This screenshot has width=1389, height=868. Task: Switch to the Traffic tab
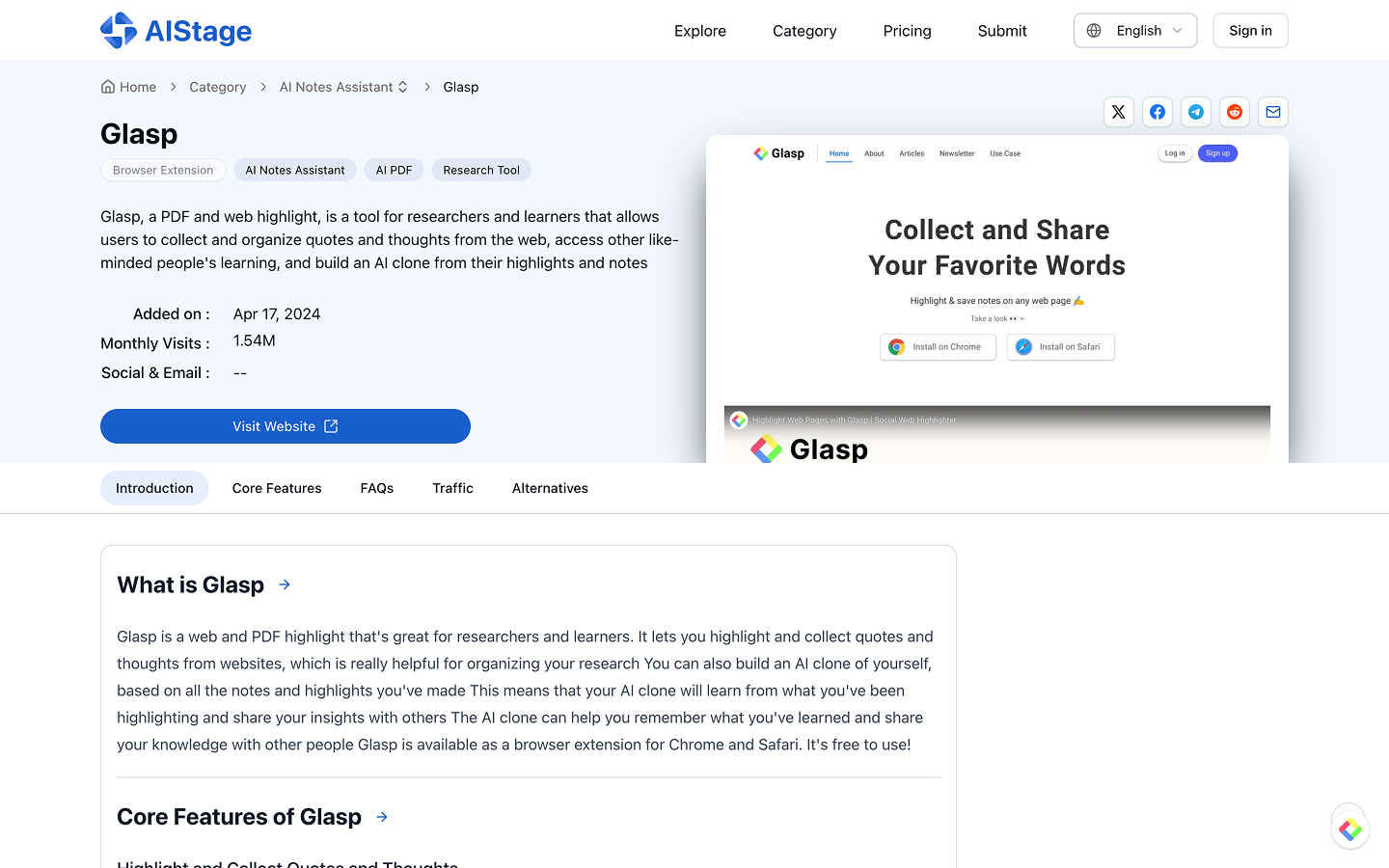453,488
